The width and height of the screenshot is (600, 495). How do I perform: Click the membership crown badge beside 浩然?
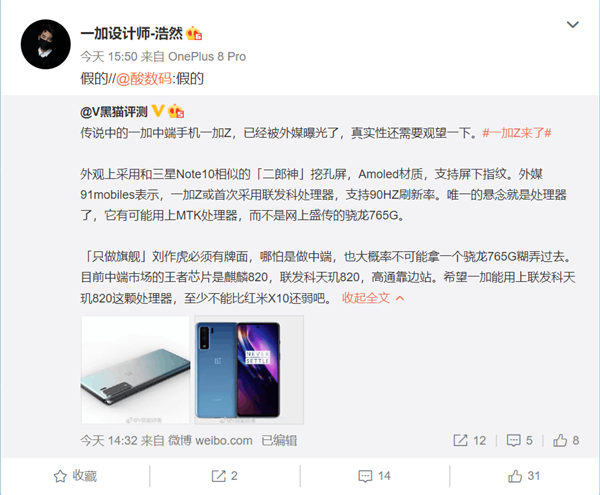194,34
